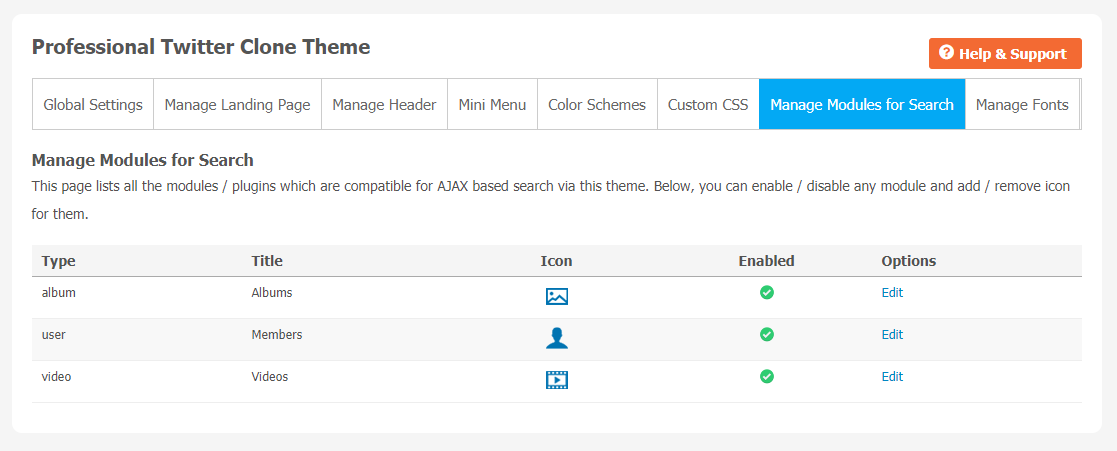Edit the album module
Viewport: 1117px width, 451px height.
pyautogui.click(x=892, y=292)
